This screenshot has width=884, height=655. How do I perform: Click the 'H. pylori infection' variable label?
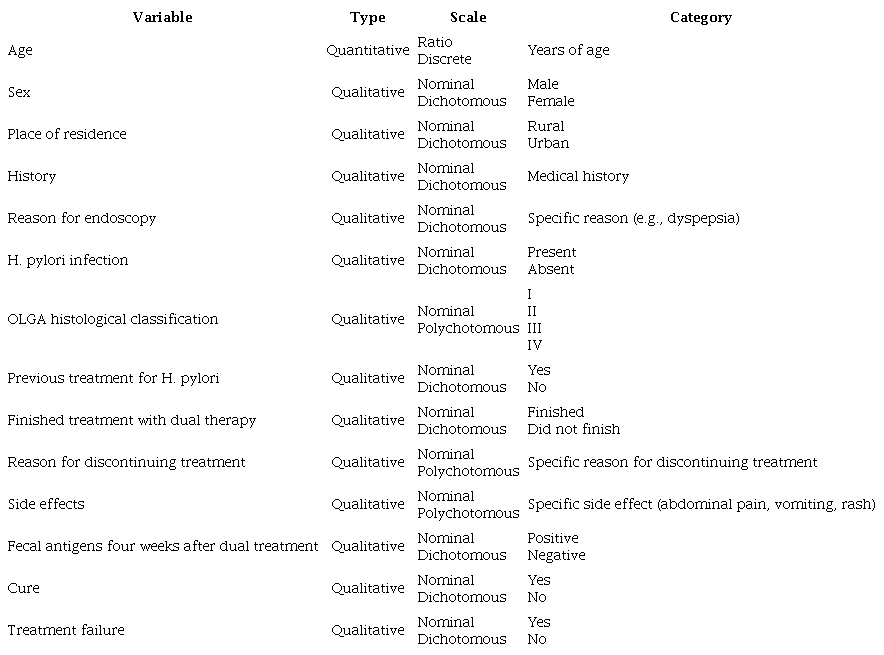coord(68,260)
